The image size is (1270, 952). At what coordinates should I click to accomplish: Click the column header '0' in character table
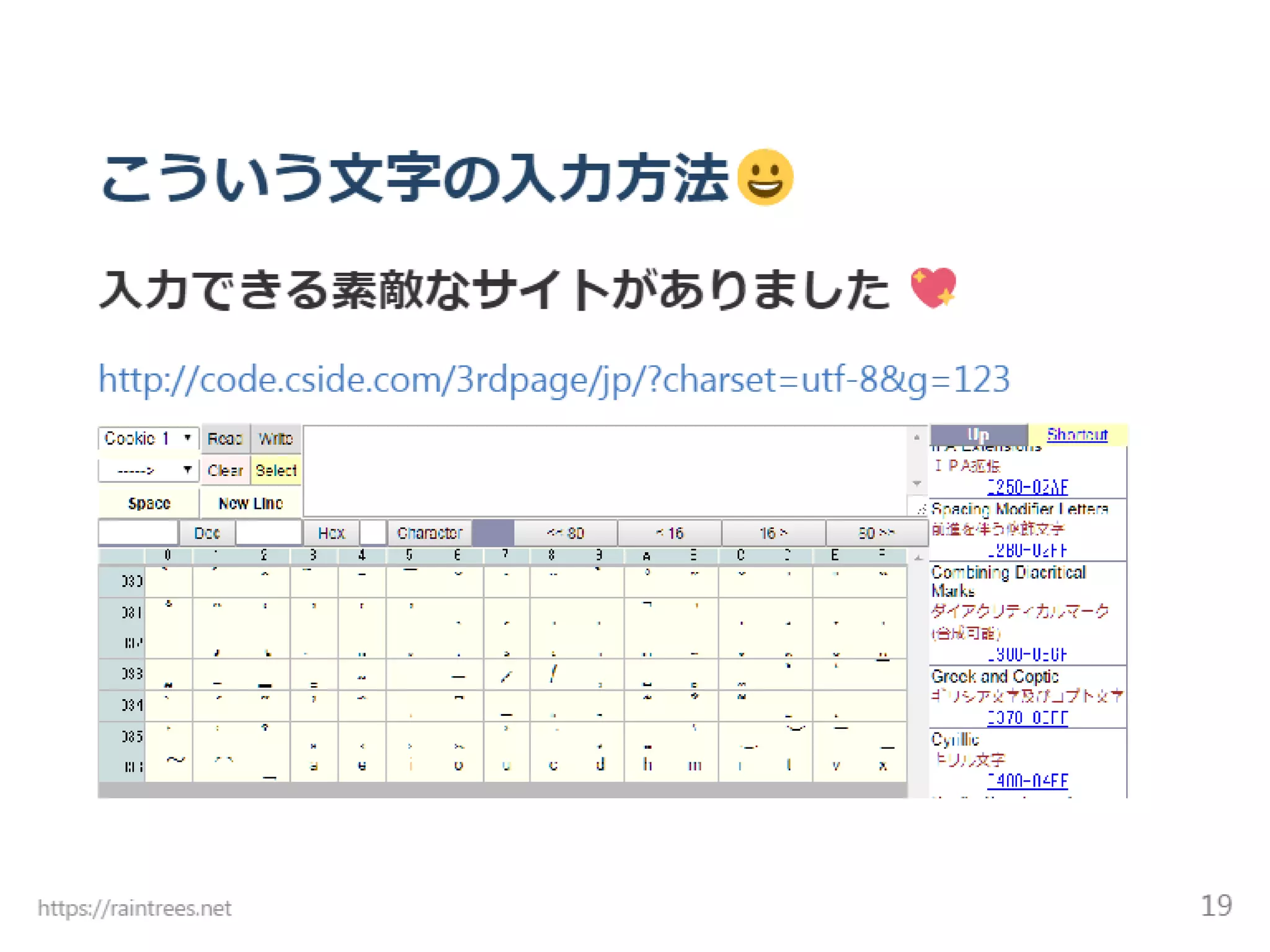(168, 555)
